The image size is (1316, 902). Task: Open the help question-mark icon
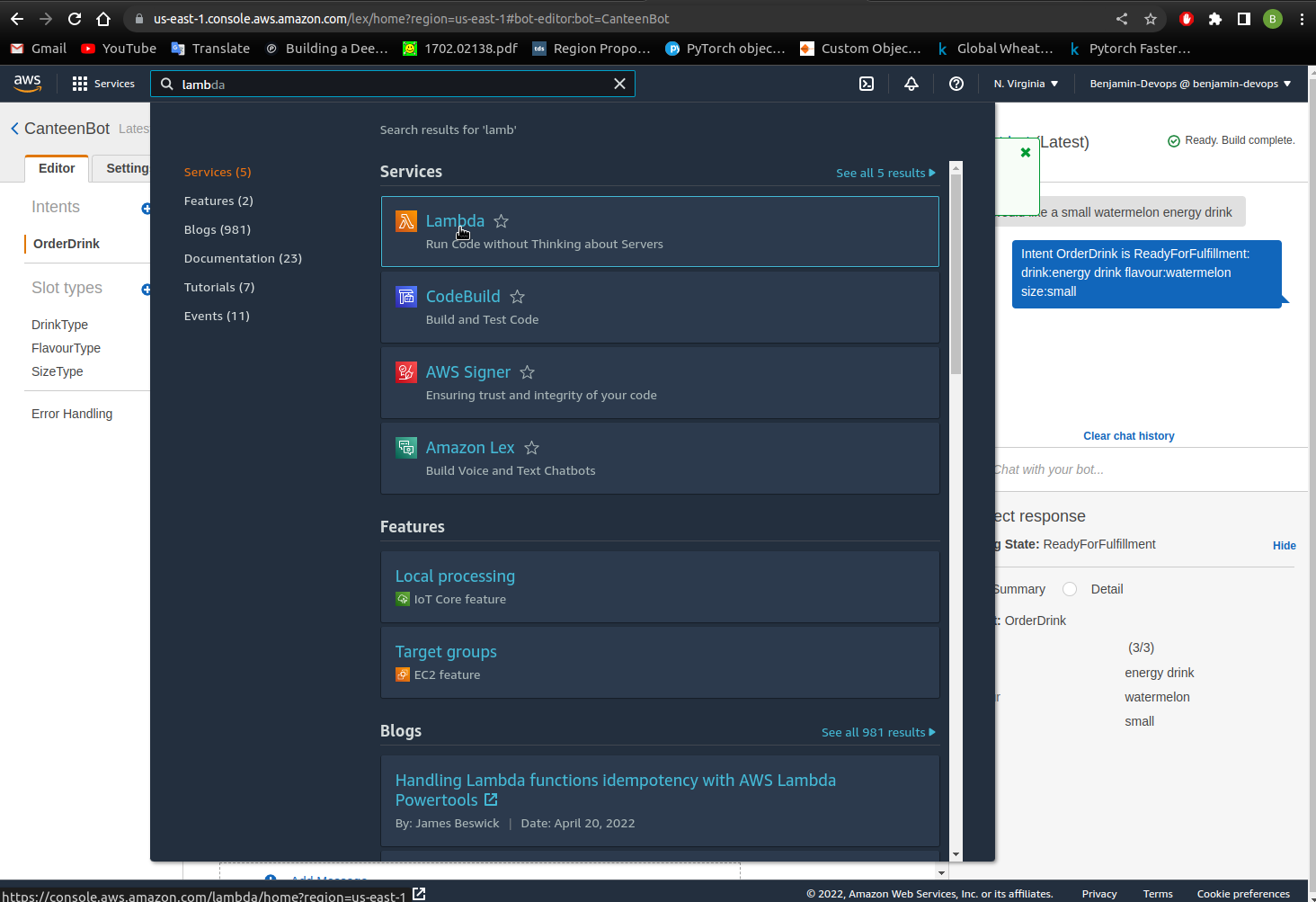(956, 84)
